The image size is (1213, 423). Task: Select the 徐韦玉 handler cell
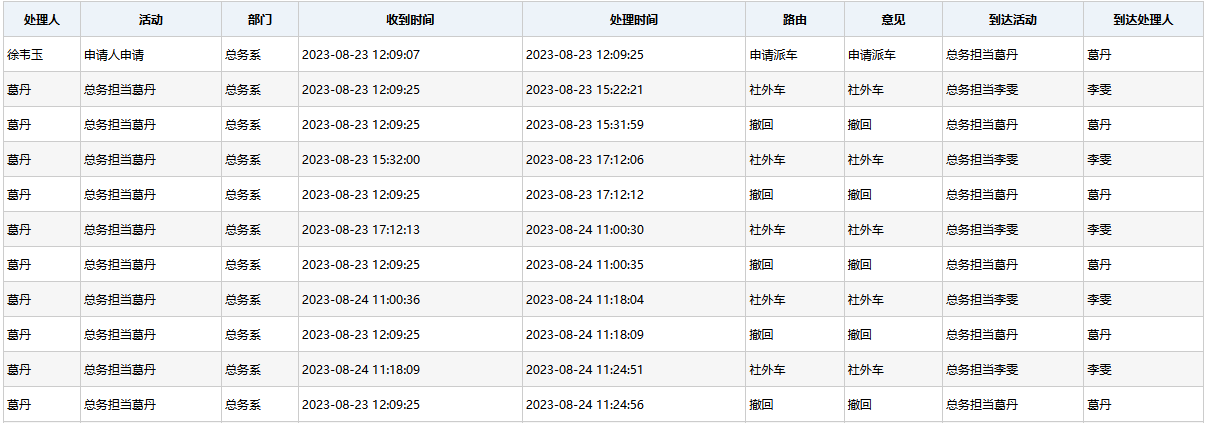(x=25, y=54)
